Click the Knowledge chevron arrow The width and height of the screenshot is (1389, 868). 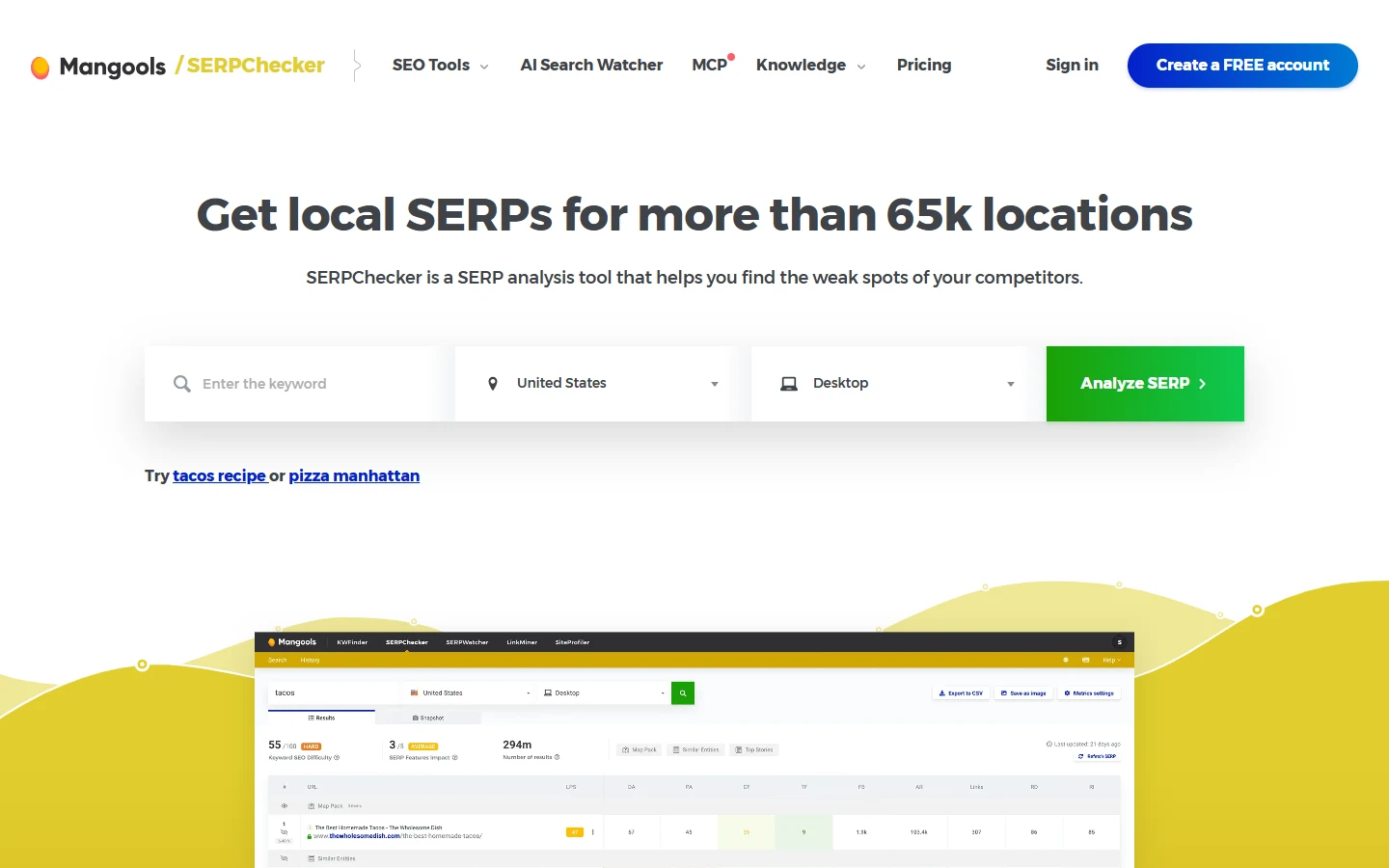[x=861, y=67]
